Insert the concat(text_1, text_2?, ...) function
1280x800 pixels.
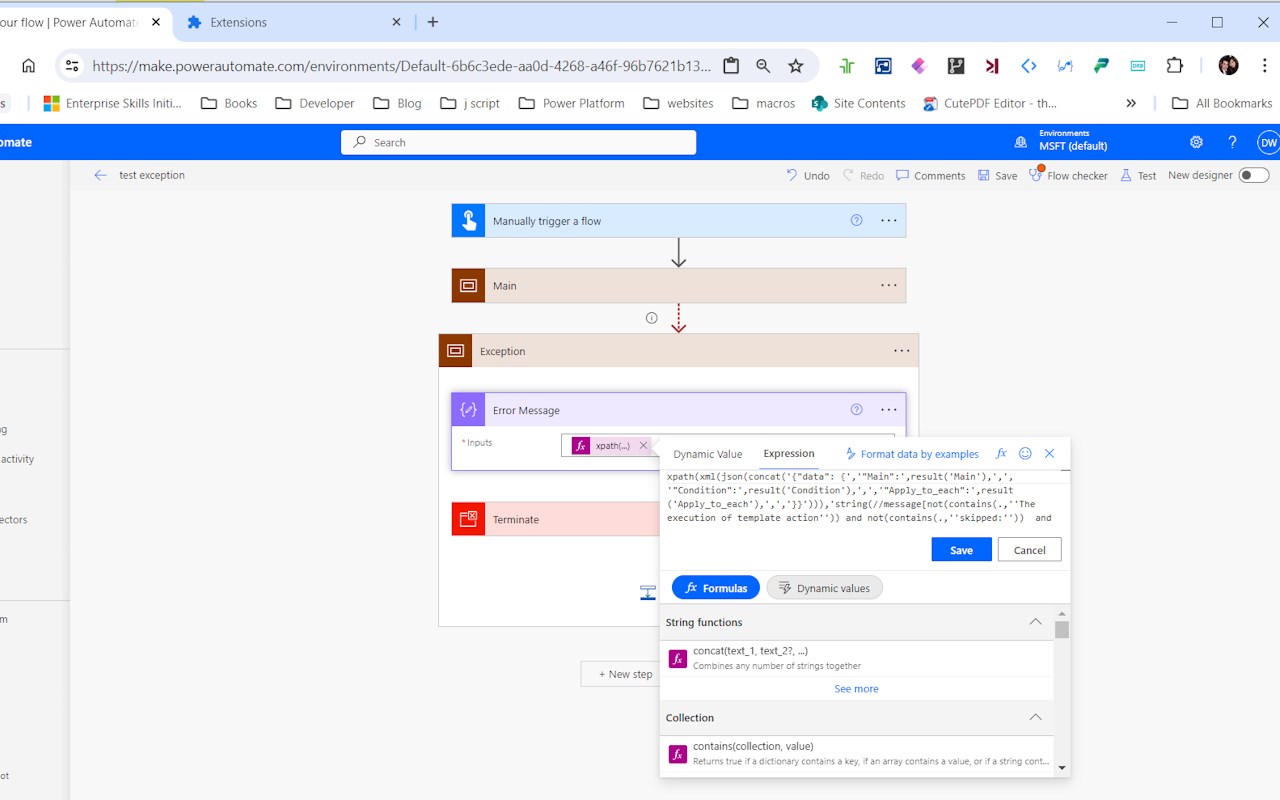coord(856,658)
